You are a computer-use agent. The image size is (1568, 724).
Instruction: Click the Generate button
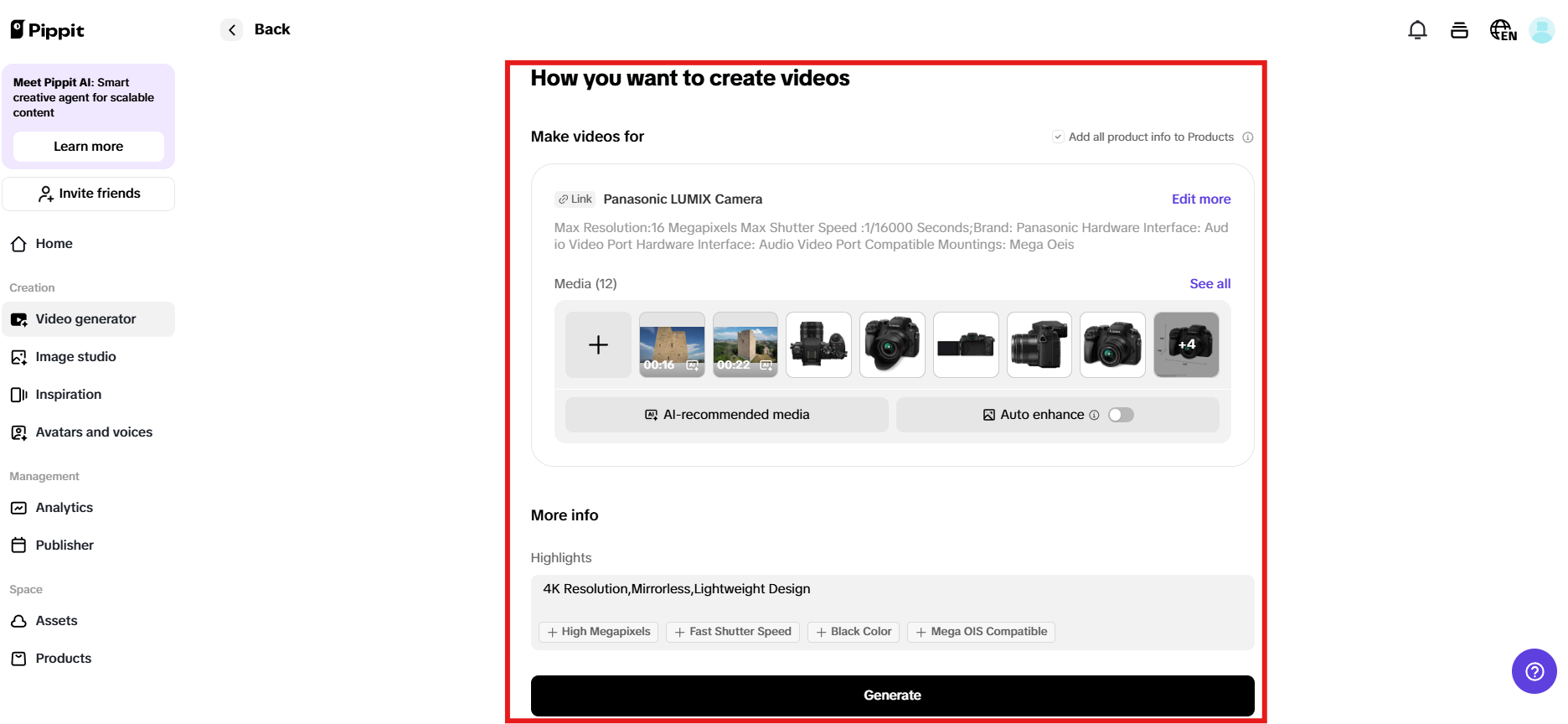click(893, 696)
